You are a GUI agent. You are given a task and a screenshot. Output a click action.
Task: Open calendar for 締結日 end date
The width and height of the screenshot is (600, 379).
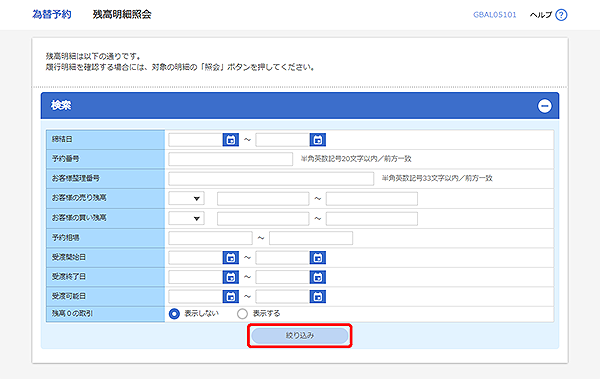pos(318,140)
